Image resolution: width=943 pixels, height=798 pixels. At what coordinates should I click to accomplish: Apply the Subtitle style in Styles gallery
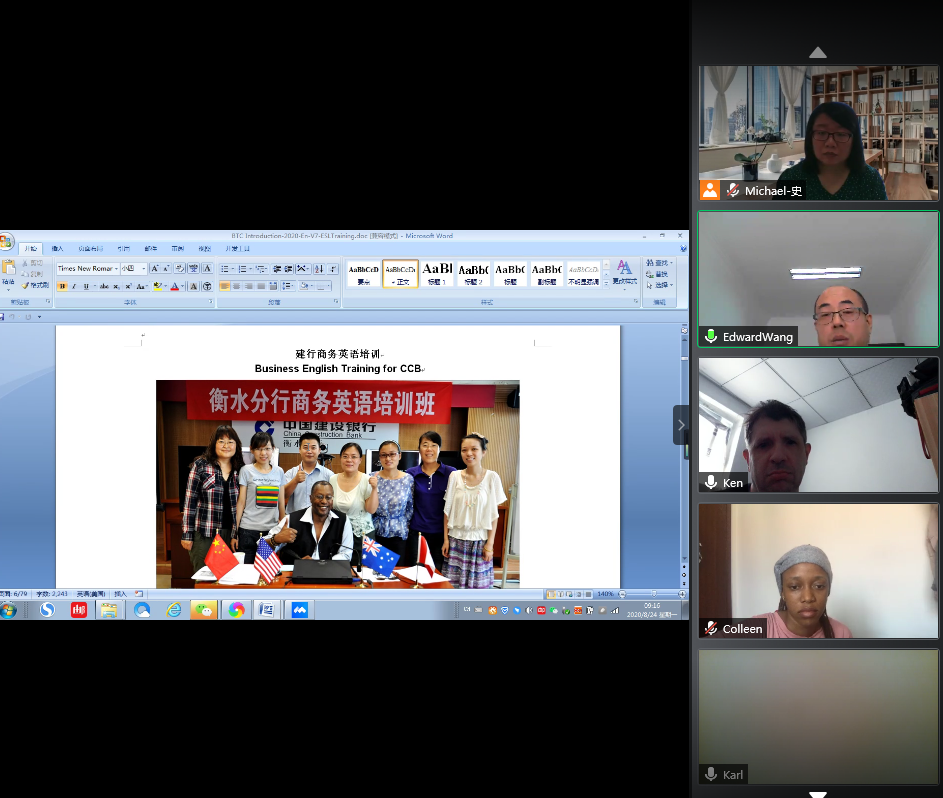click(547, 274)
